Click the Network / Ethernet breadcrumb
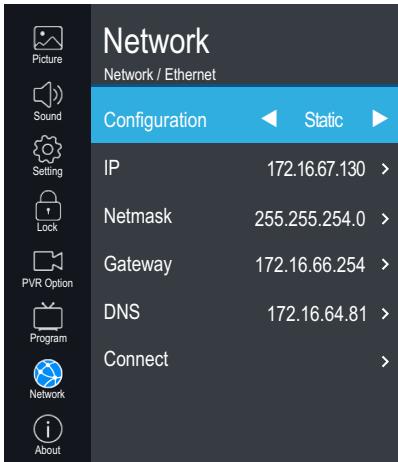The image size is (398, 462). [160, 74]
